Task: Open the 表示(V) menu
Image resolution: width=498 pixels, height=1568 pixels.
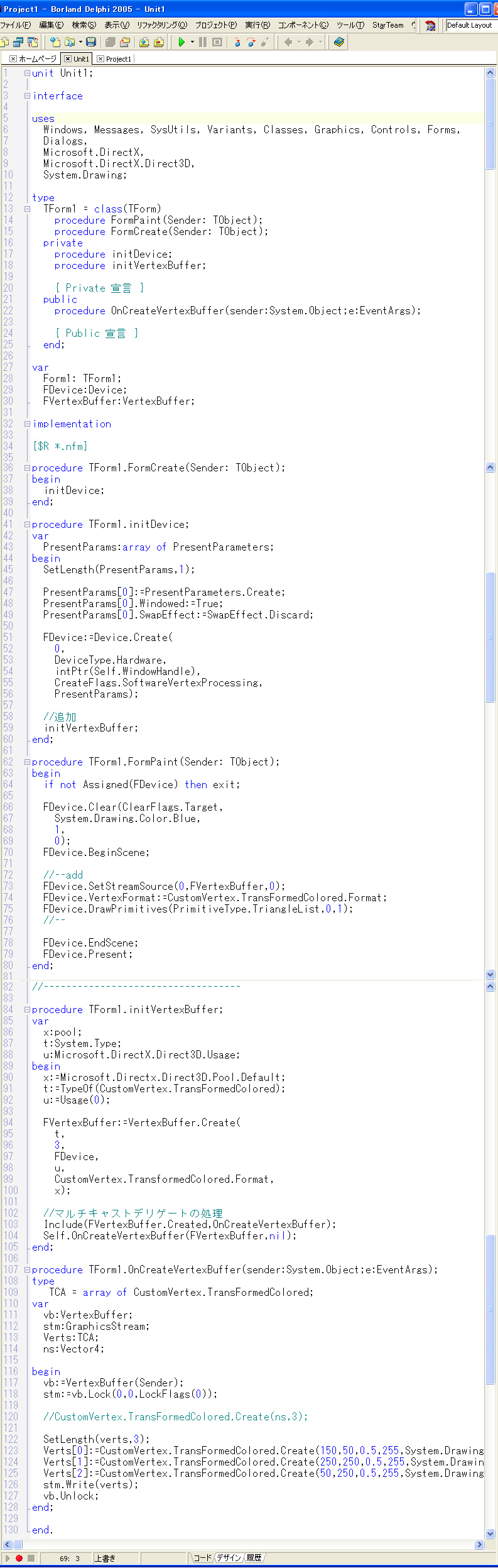Action: click(117, 25)
